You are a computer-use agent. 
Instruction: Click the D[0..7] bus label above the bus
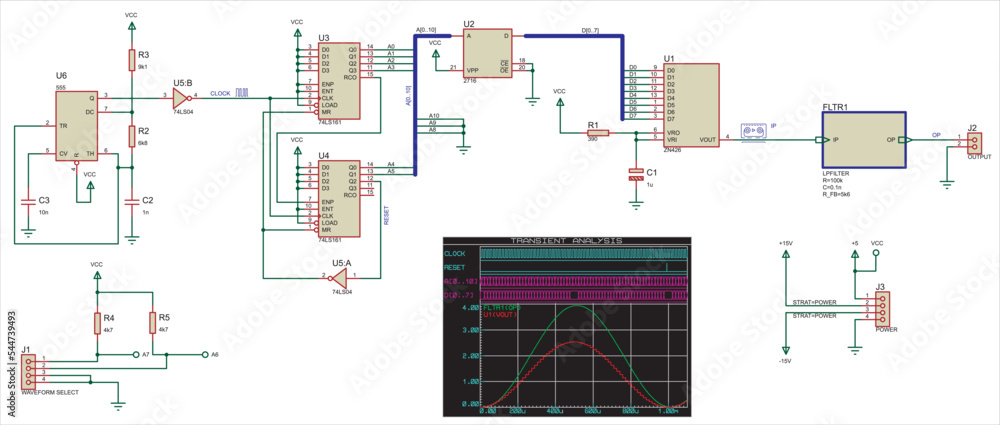tap(589, 30)
